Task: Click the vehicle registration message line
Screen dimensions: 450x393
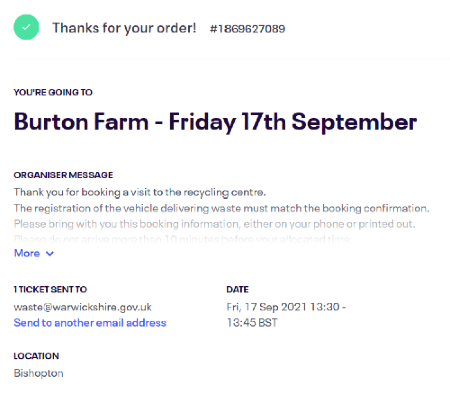Action: point(222,208)
